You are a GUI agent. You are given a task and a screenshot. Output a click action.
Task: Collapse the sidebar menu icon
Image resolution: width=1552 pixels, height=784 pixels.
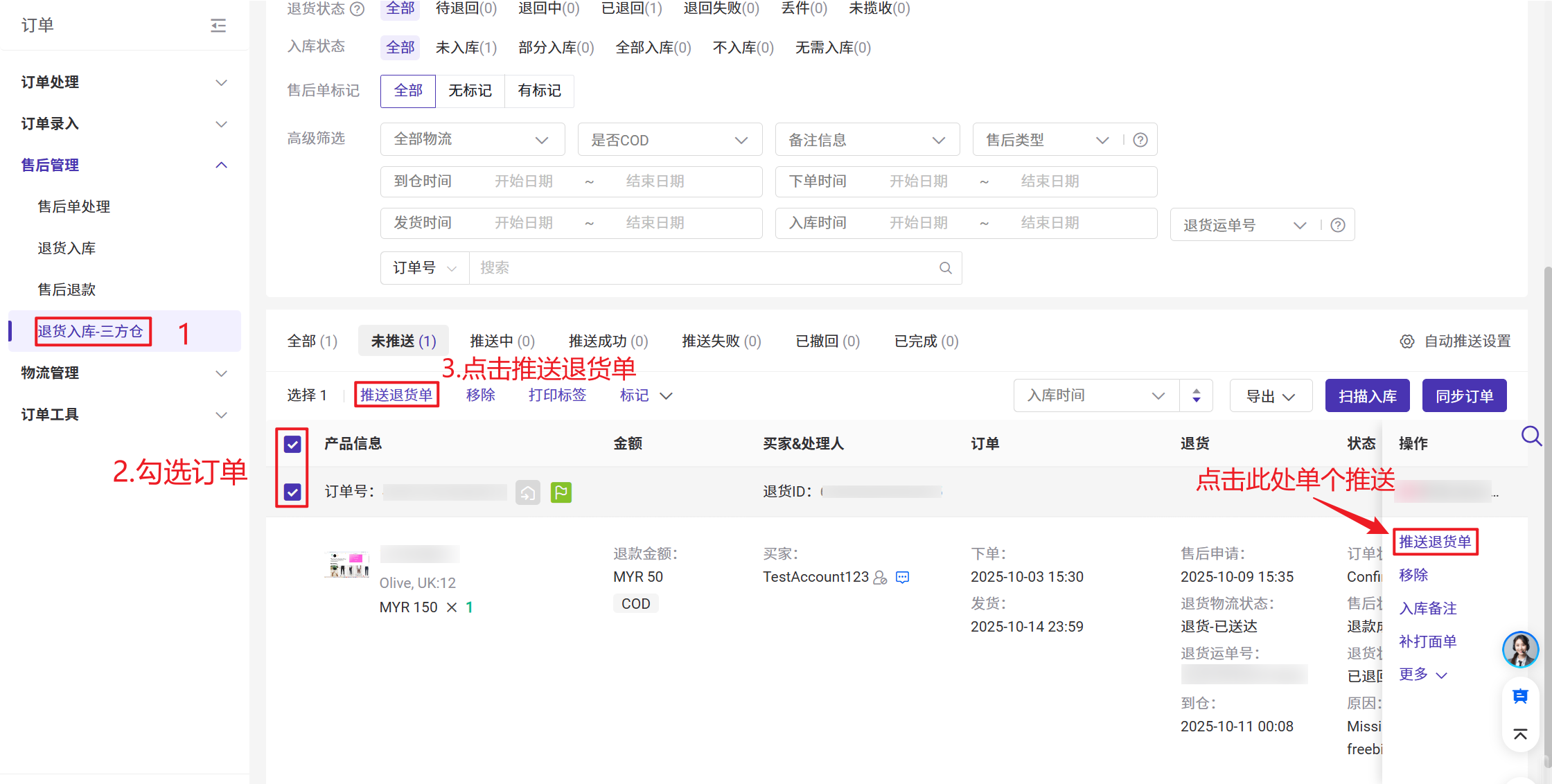218,26
